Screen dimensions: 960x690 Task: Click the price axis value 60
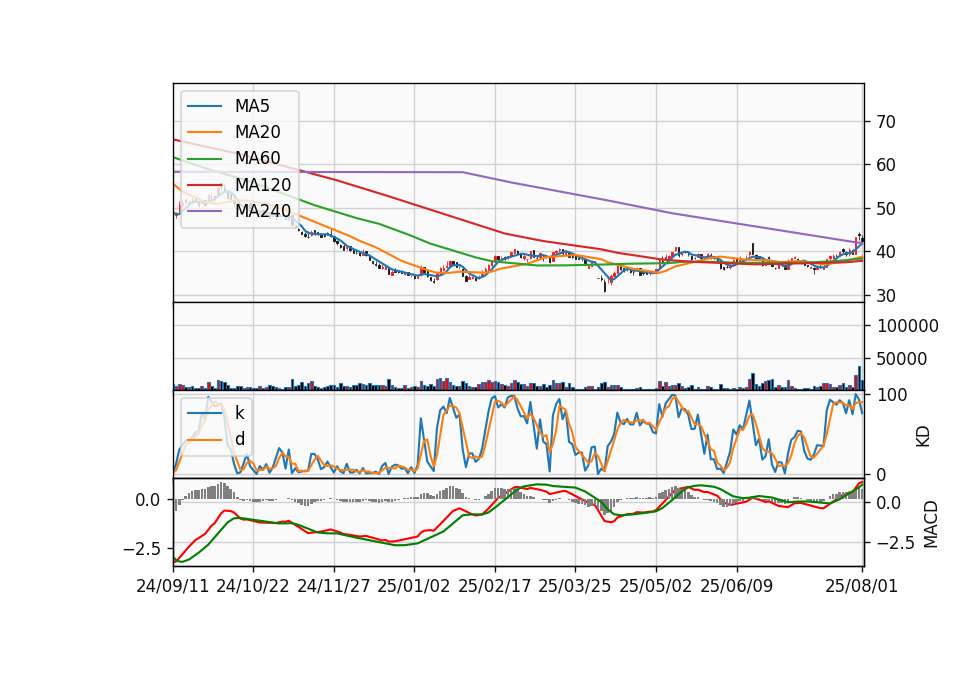click(x=886, y=165)
